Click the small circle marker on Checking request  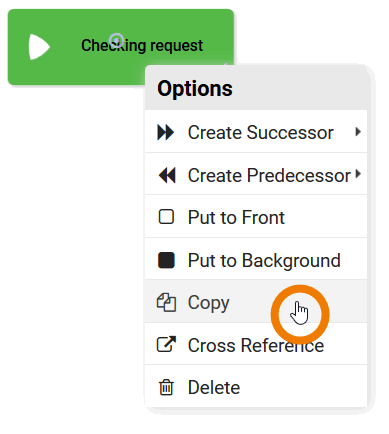click(117, 41)
